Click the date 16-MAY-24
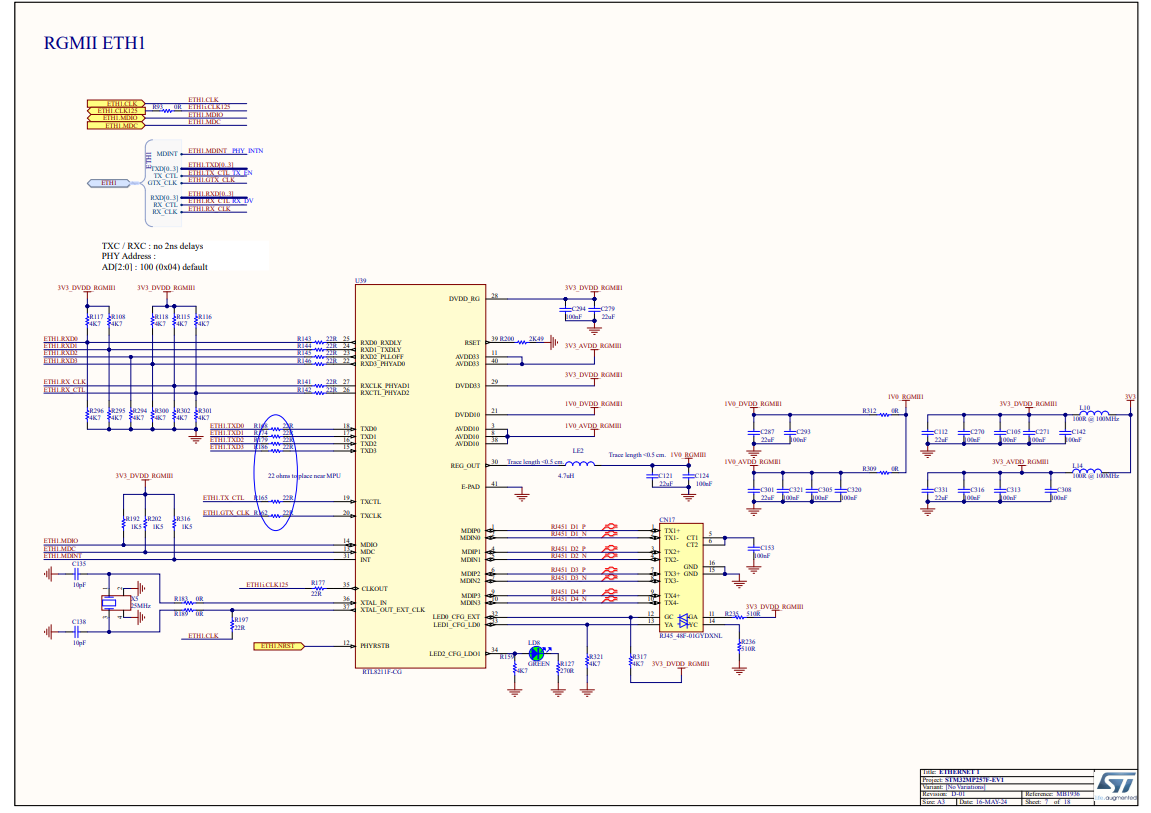This screenshot has height=813, width=1151. pos(991,802)
